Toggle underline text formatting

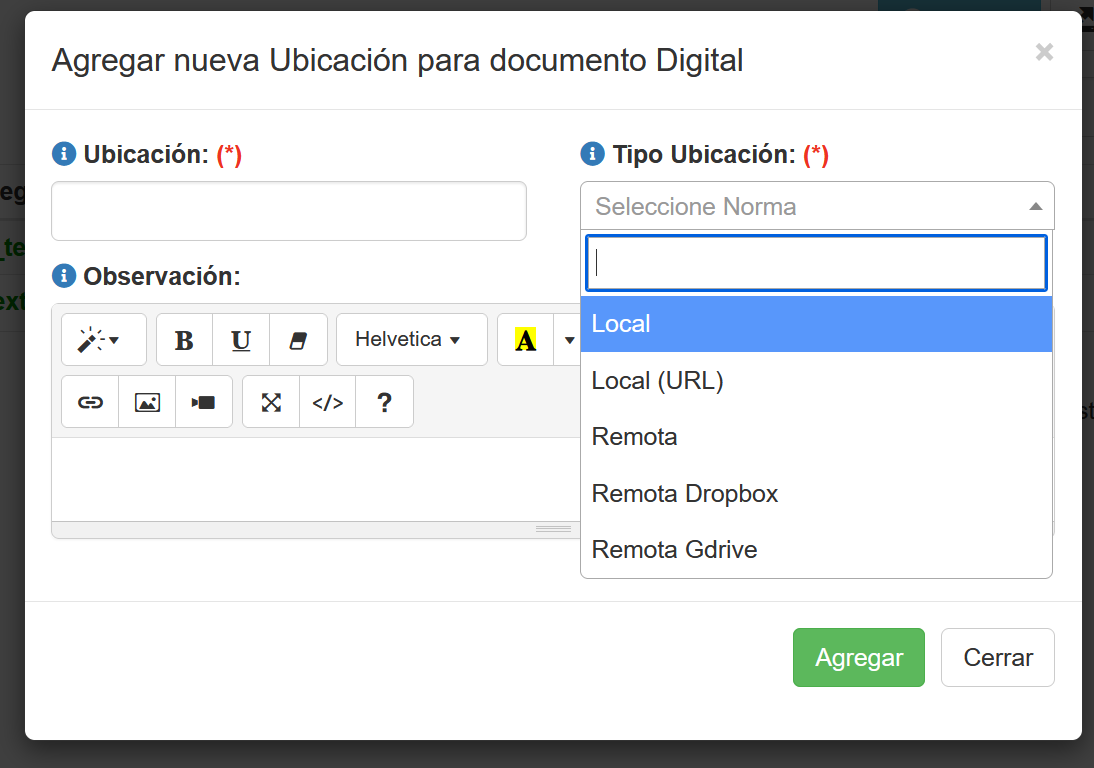click(241, 340)
